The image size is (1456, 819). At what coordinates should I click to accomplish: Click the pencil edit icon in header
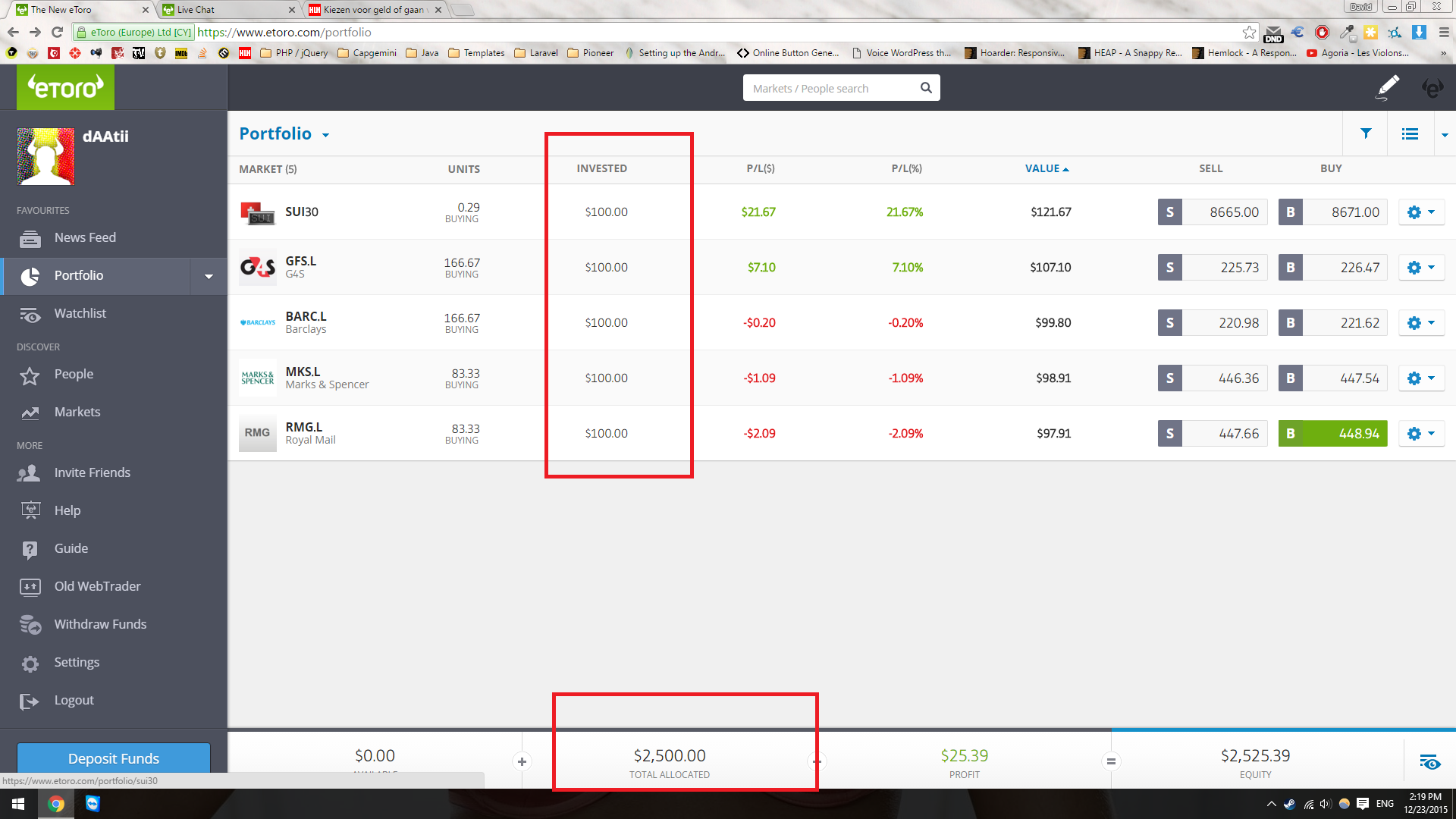(x=1388, y=87)
